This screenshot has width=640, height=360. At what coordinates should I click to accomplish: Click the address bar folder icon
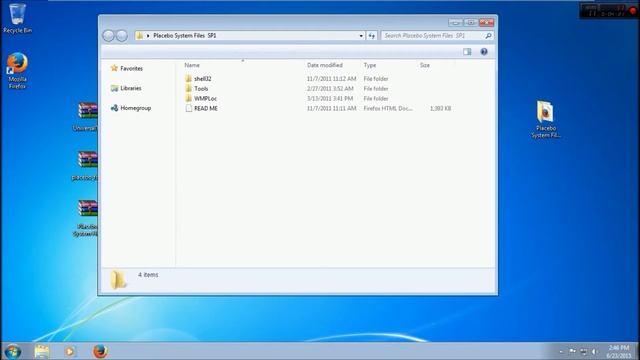pos(140,36)
